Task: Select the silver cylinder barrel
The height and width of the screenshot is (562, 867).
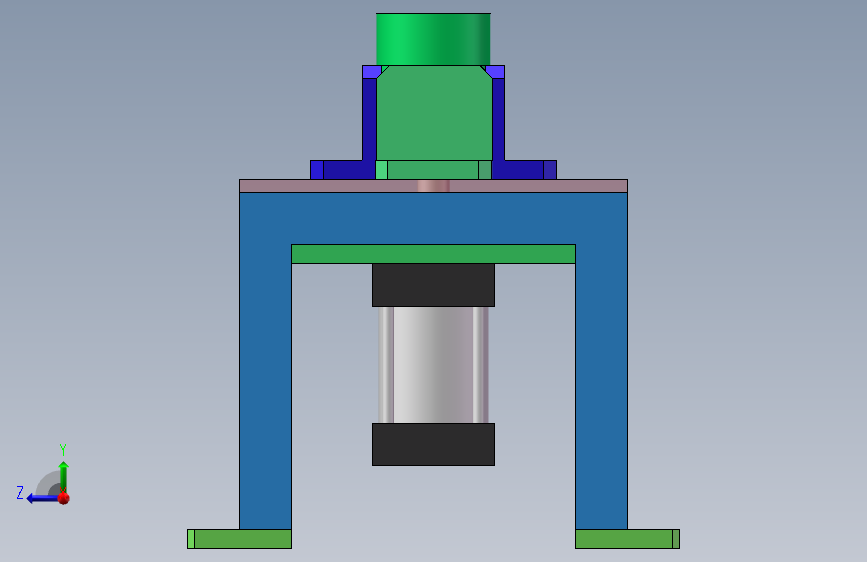Action: tap(433, 365)
